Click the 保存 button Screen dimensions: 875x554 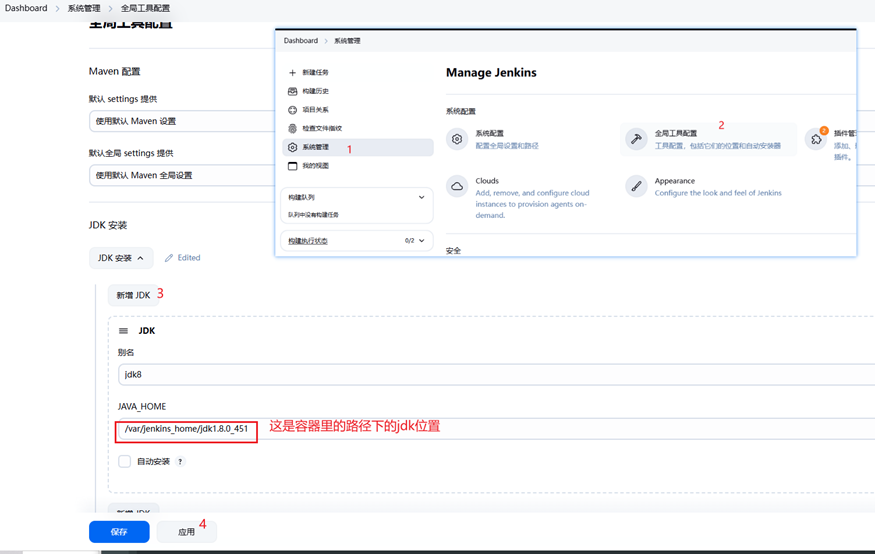(x=119, y=532)
